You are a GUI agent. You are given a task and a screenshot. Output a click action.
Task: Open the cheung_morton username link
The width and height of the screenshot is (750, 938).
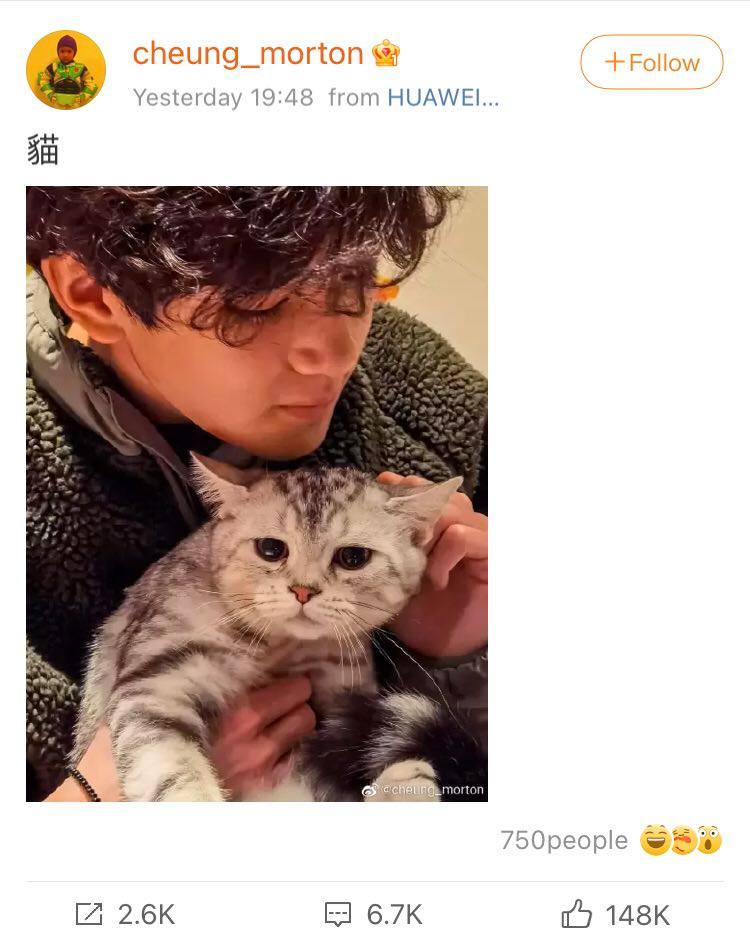(x=248, y=54)
